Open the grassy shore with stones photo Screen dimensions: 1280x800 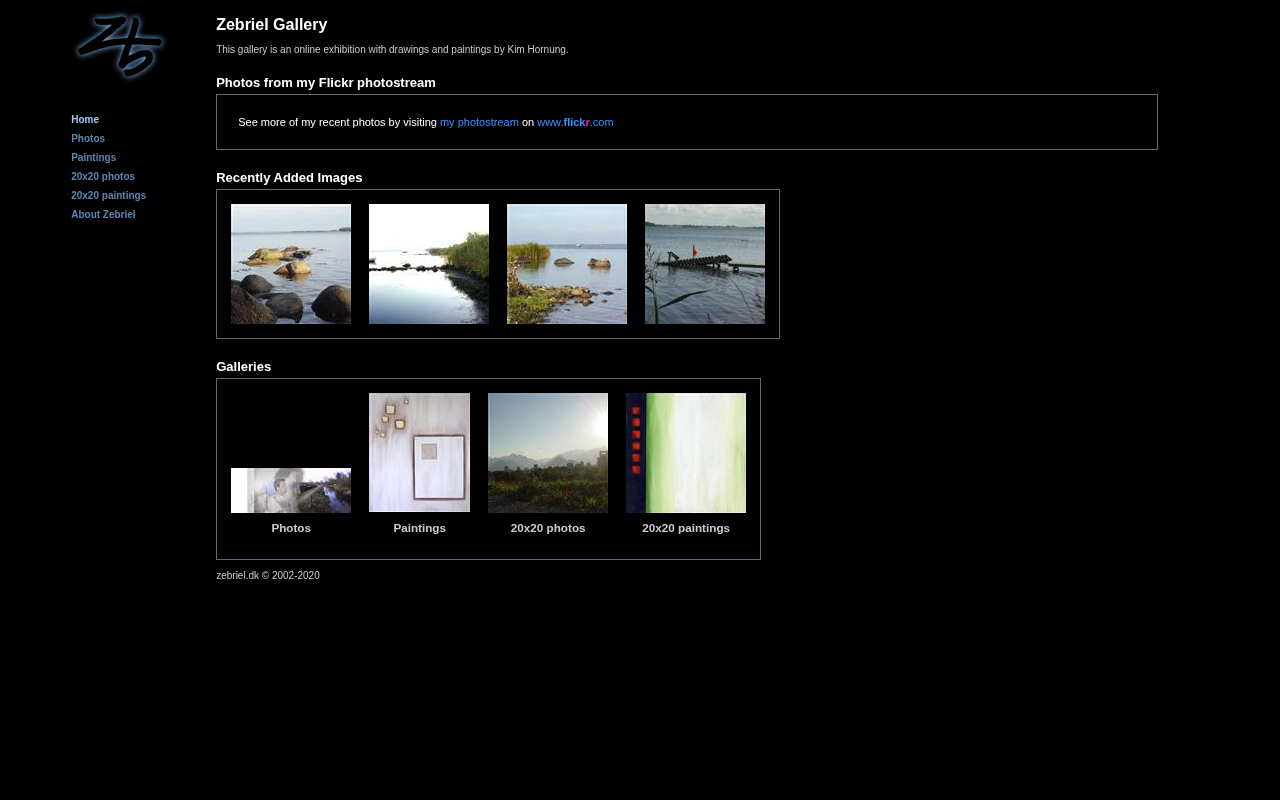click(x=567, y=264)
